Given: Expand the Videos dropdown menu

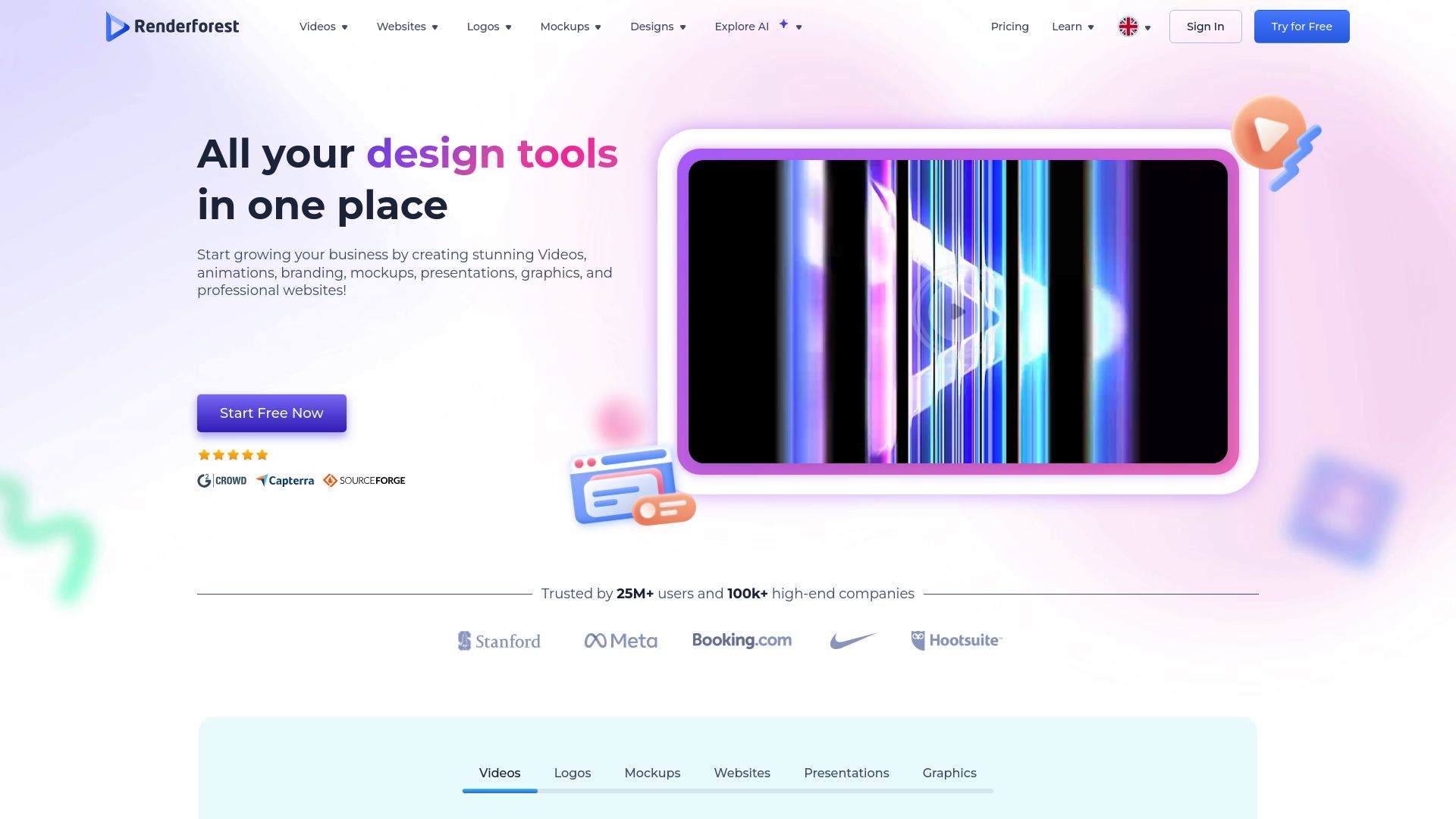Looking at the screenshot, I should pyautogui.click(x=324, y=27).
